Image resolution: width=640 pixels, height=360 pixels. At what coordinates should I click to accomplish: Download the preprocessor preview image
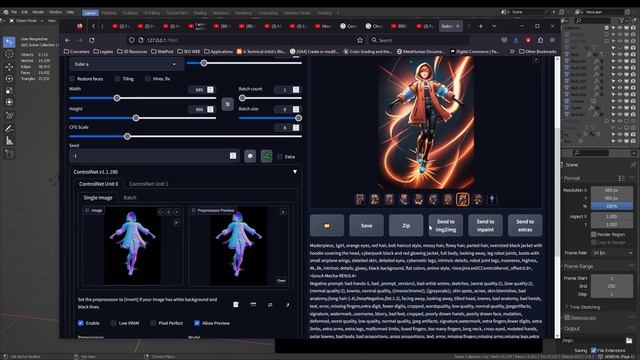[x=283, y=211]
